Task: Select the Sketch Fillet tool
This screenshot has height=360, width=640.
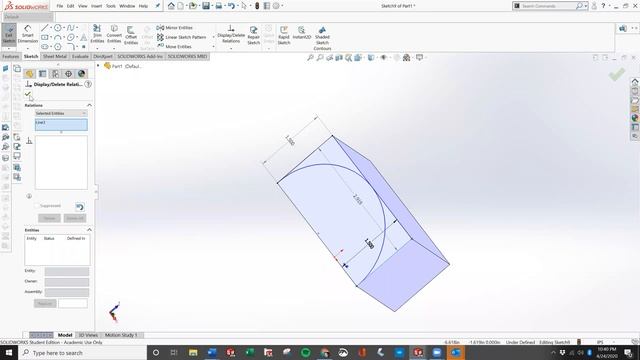Action: tap(71, 47)
